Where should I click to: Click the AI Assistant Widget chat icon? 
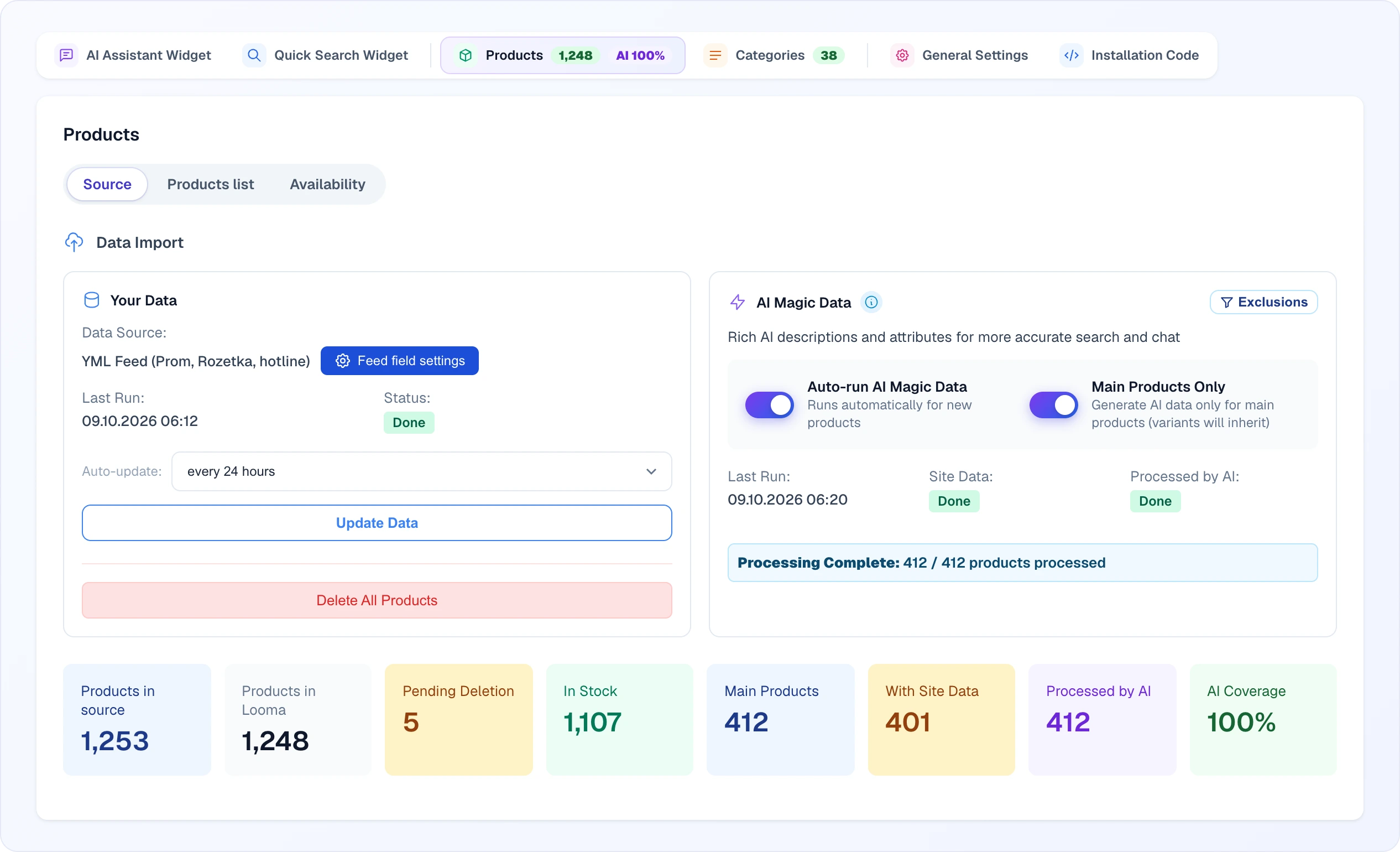coord(66,55)
